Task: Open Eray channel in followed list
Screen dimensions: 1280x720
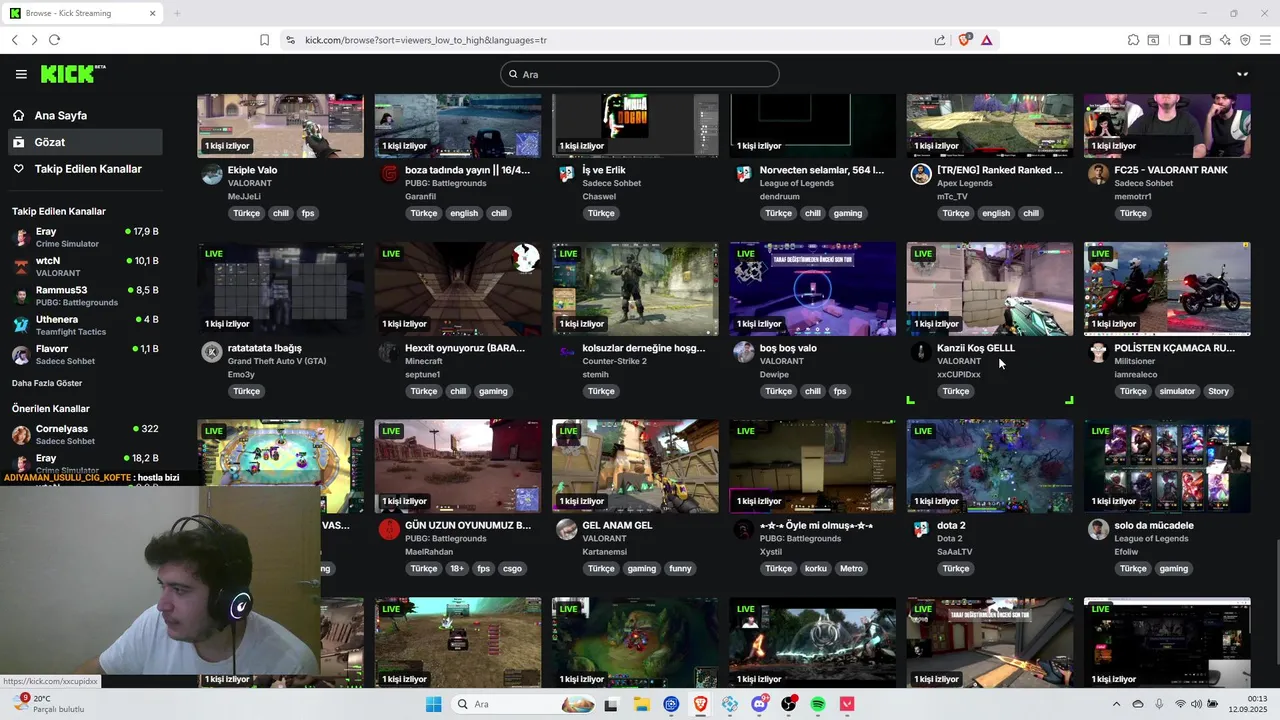Action: (85, 237)
